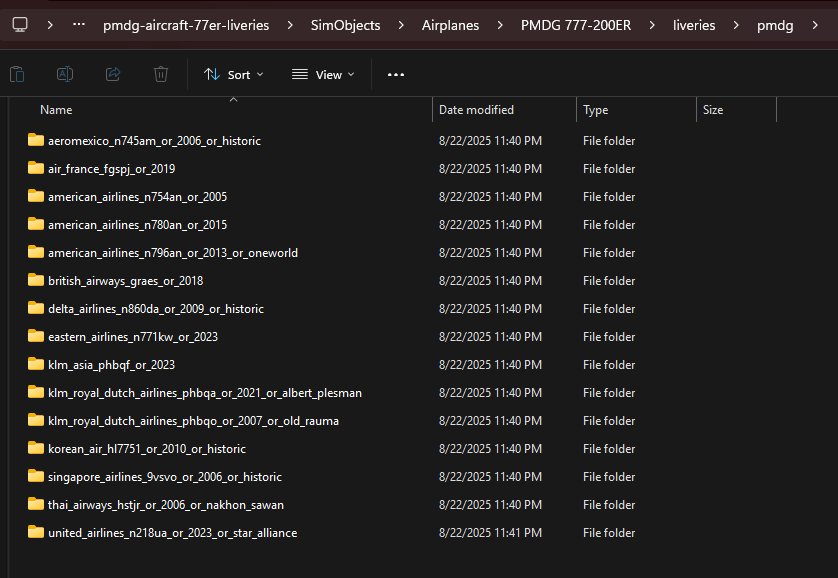
Task: Expand chevron after PMDG 777-200ER breadcrumb
Action: tap(651, 25)
